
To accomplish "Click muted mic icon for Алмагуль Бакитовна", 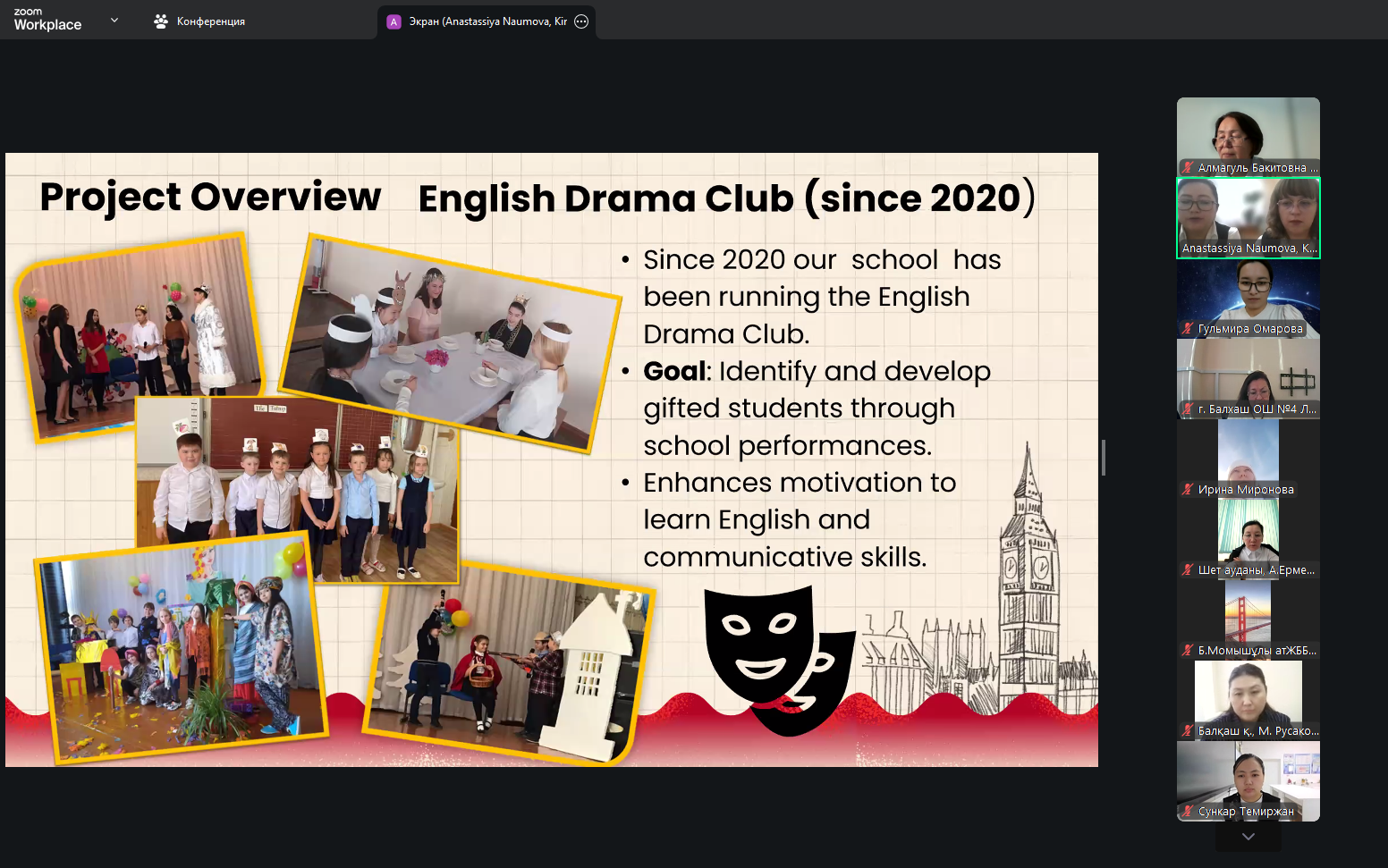I will pos(1188,168).
